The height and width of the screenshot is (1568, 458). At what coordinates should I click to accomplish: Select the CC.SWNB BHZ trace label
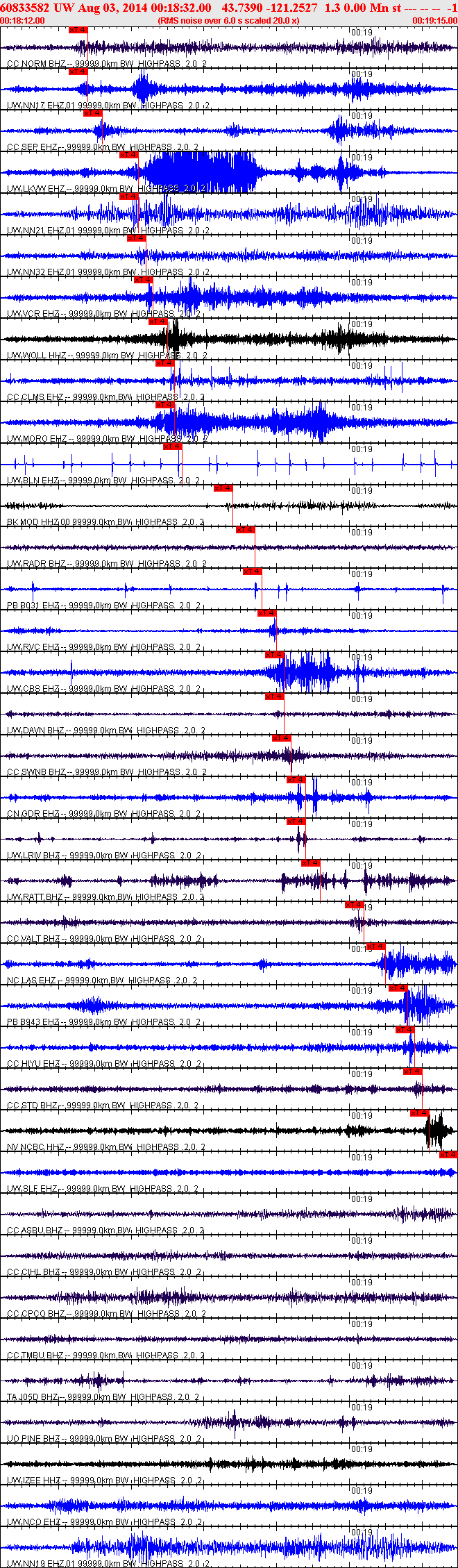pos(107,772)
